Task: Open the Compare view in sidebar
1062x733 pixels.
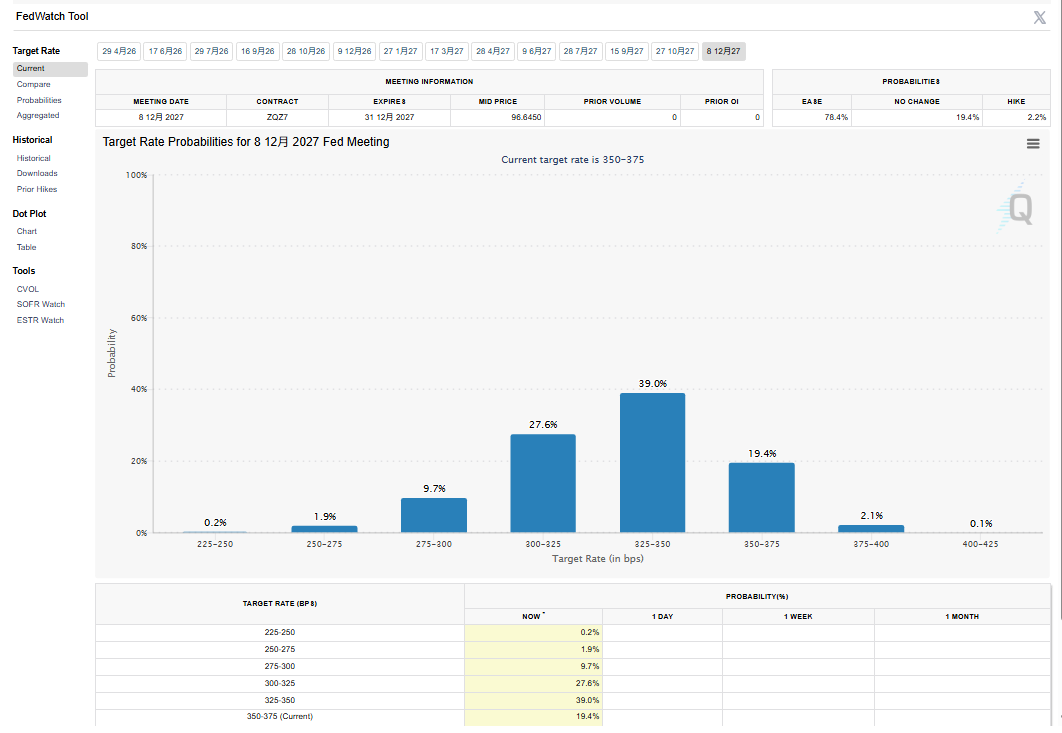Action: (x=33, y=85)
